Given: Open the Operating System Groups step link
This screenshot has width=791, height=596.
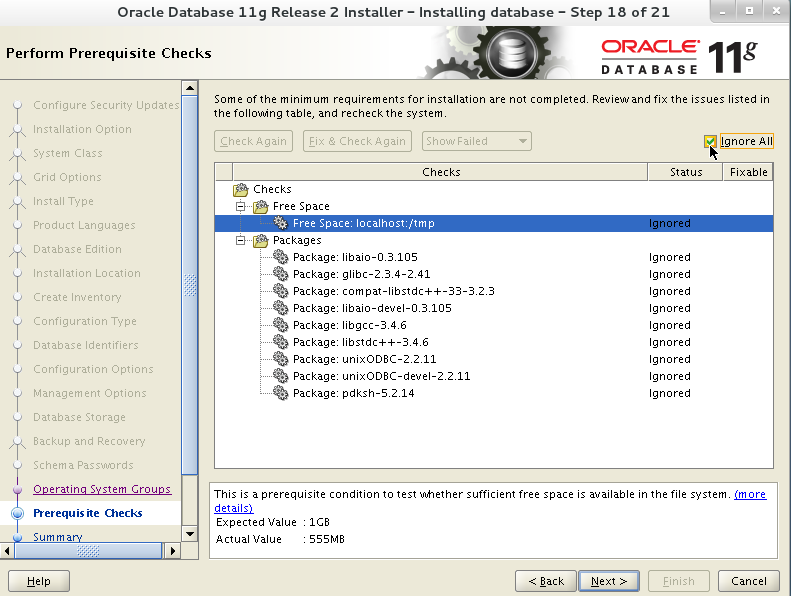Looking at the screenshot, I should coord(102,489).
